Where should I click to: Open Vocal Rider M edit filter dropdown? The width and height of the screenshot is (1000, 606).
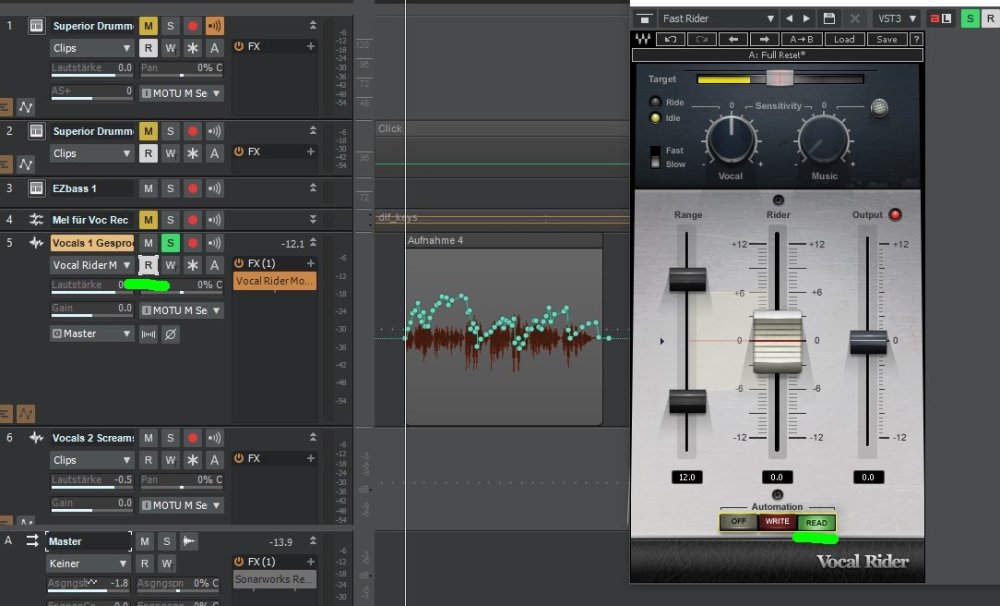point(92,265)
